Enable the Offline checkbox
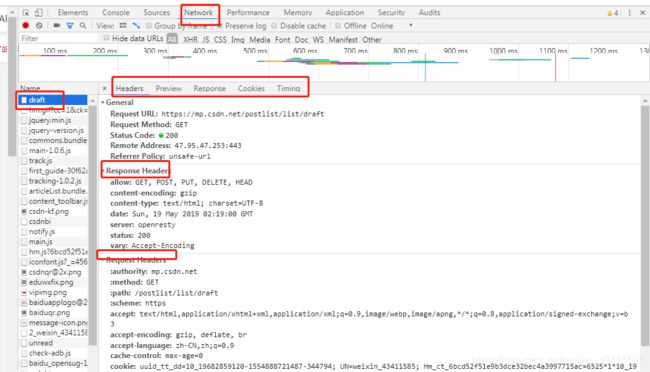The width and height of the screenshot is (650, 372). [x=338, y=26]
